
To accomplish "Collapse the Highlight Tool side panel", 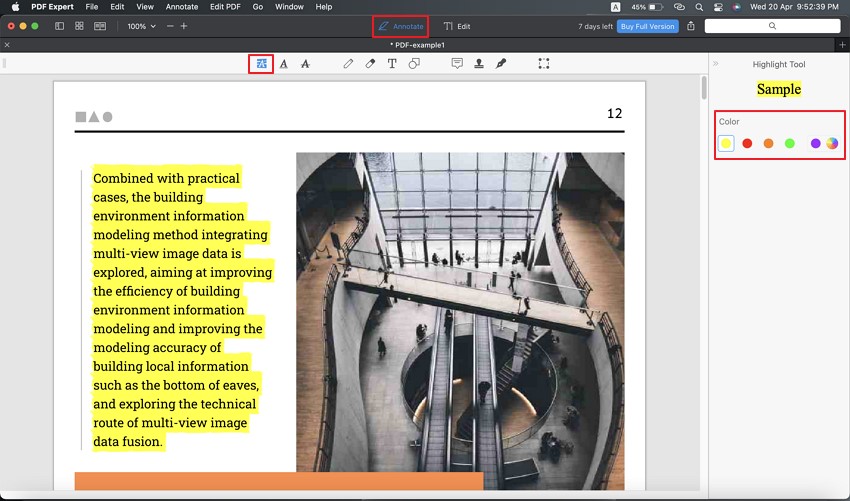I will pyautogui.click(x=715, y=64).
